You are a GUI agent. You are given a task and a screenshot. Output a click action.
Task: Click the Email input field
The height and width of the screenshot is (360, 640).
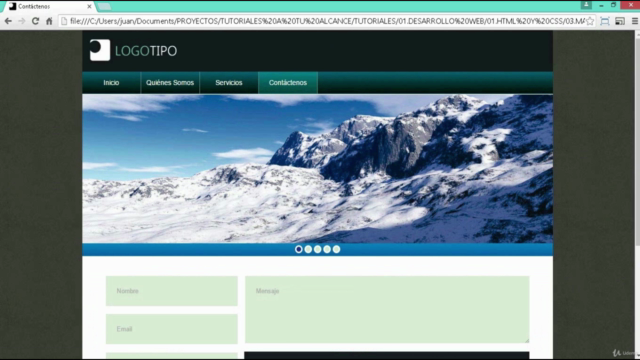(x=171, y=329)
